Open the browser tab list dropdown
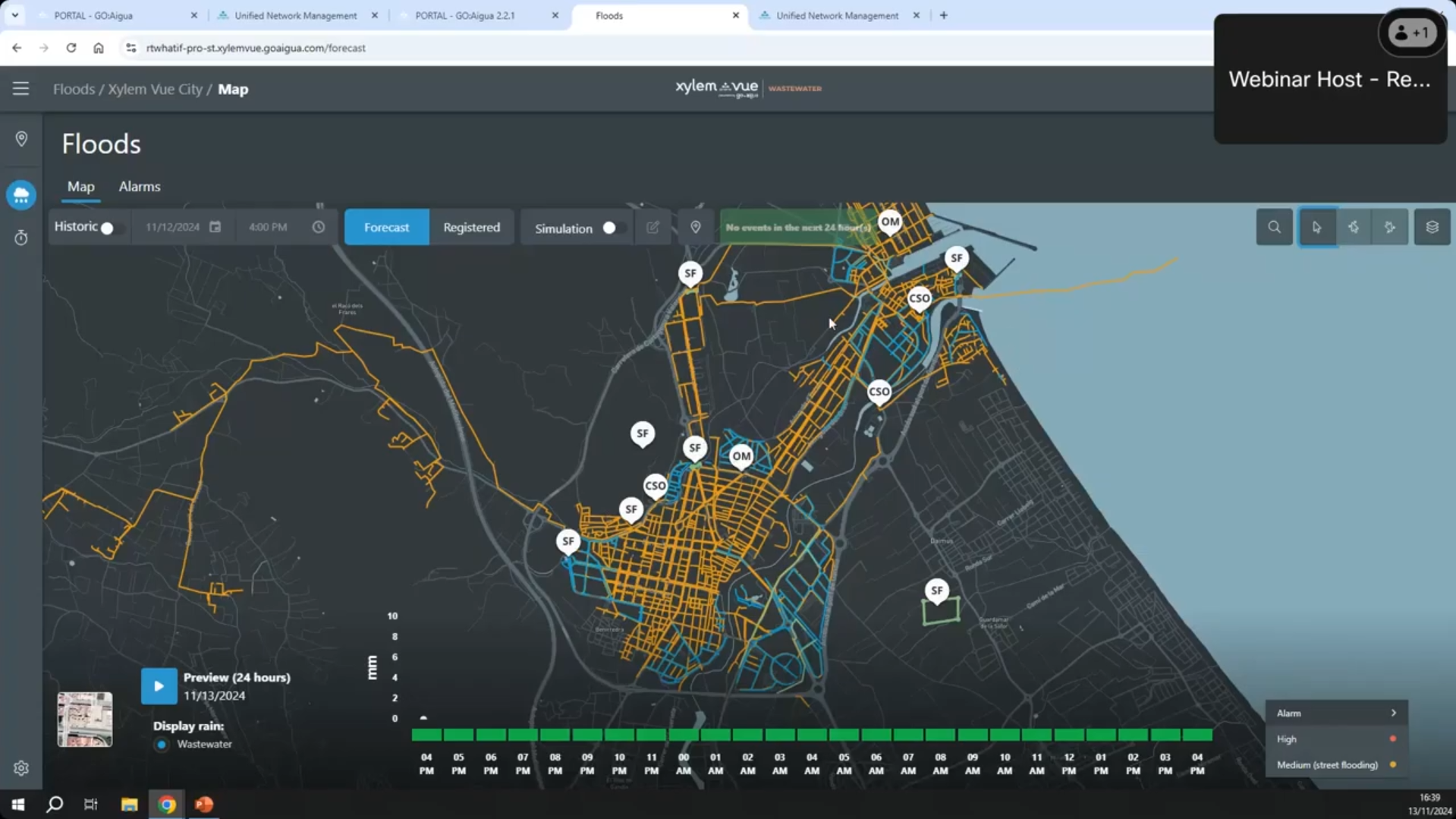 pyautogui.click(x=14, y=15)
